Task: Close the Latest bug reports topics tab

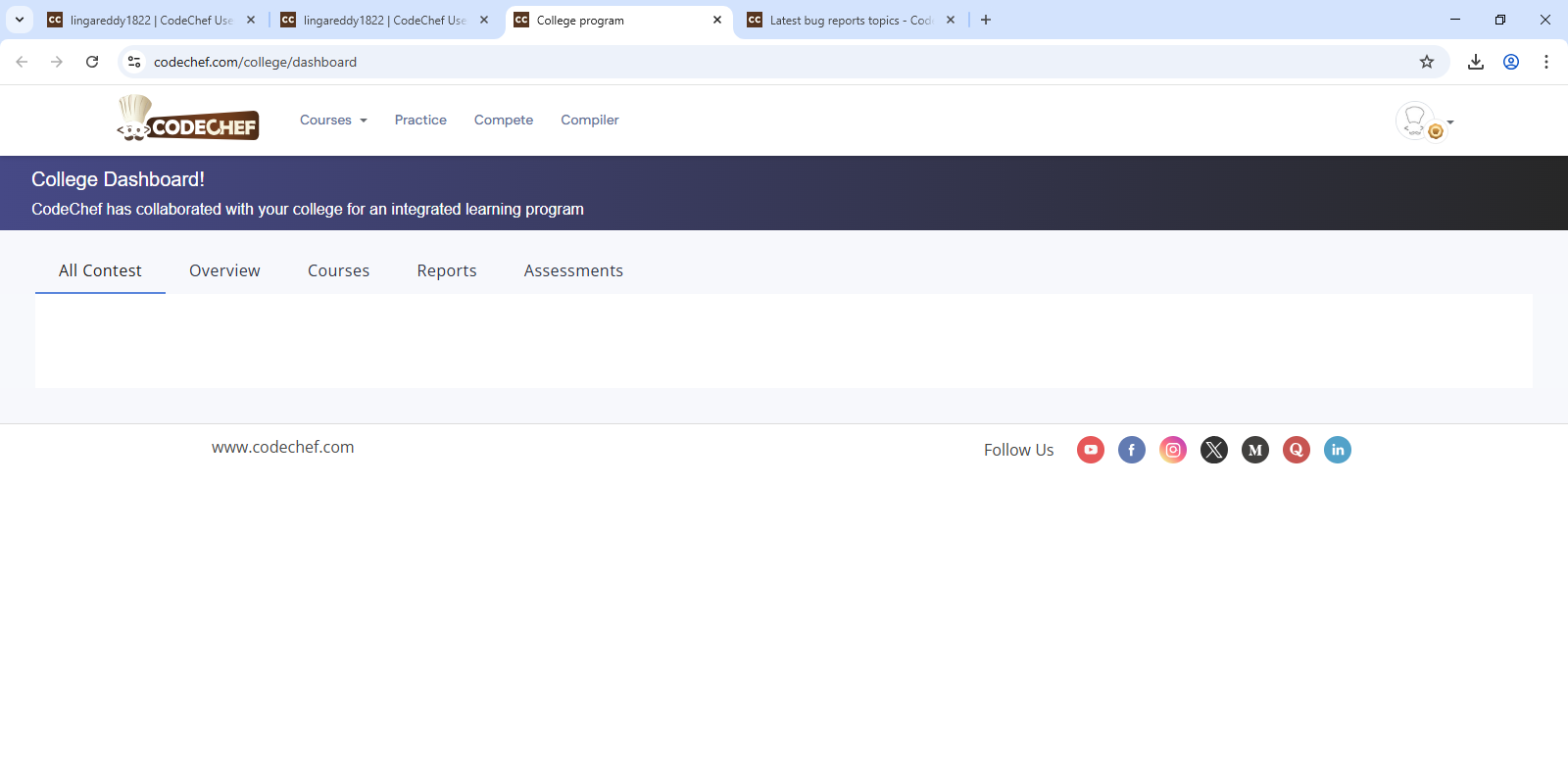Action: [x=951, y=20]
